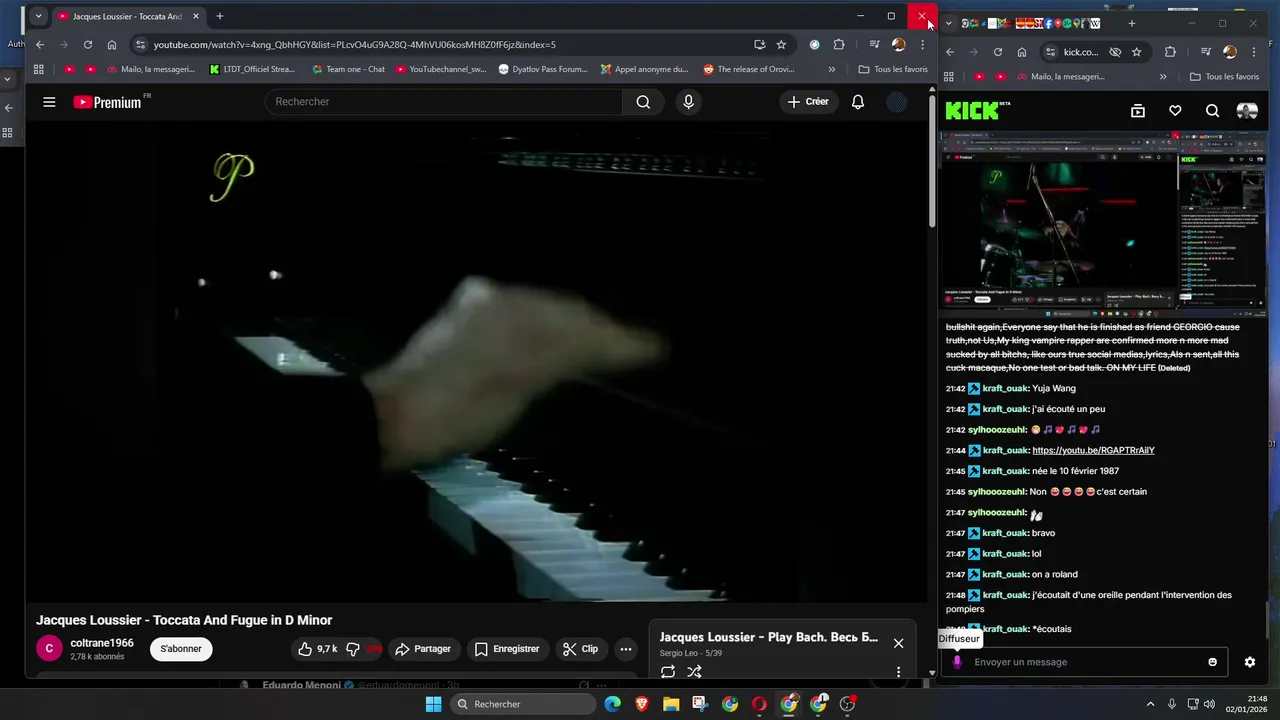Go back in the YouTube window
1280x720 pixels.
(40, 44)
